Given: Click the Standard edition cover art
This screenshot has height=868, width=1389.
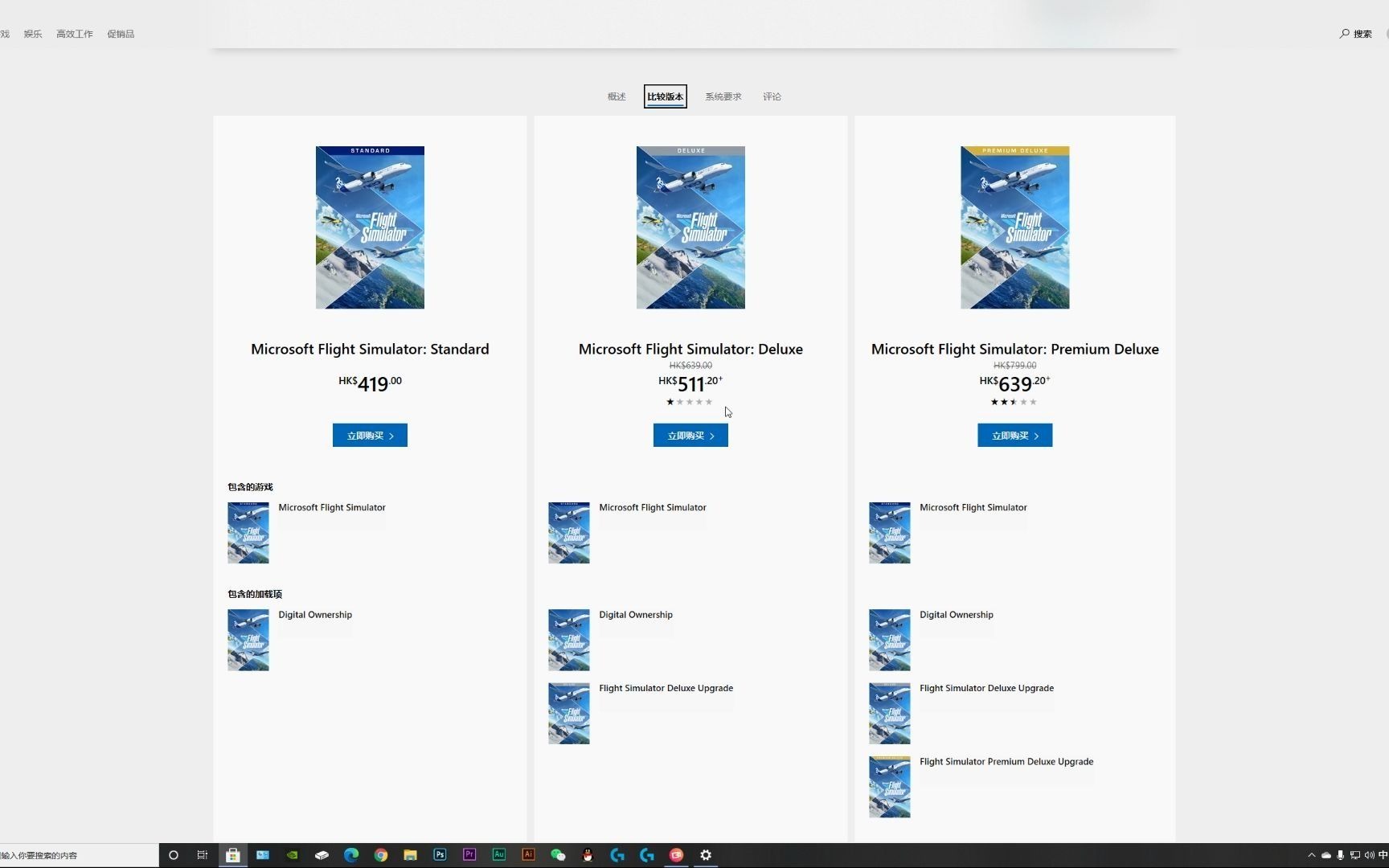Looking at the screenshot, I should click(x=370, y=227).
